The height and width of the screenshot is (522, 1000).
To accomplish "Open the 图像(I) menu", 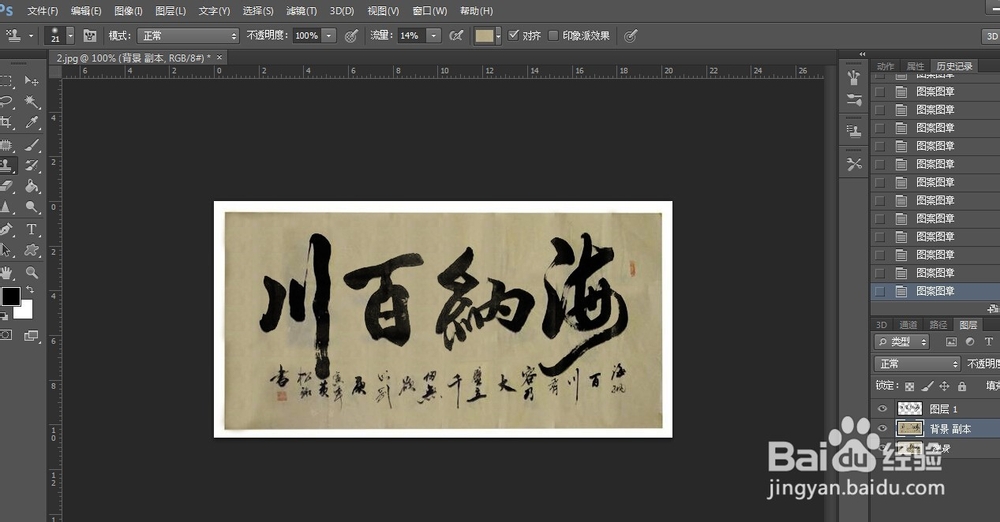I will (x=128, y=11).
